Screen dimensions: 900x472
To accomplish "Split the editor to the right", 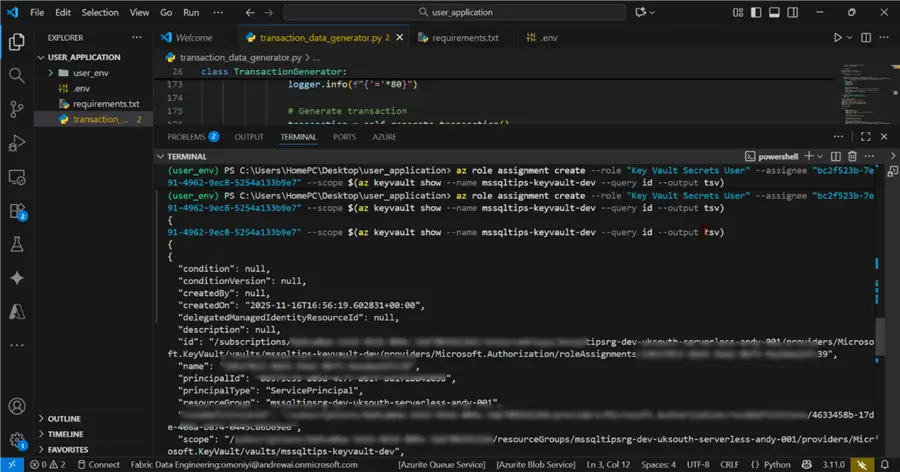I will tap(866, 37).
